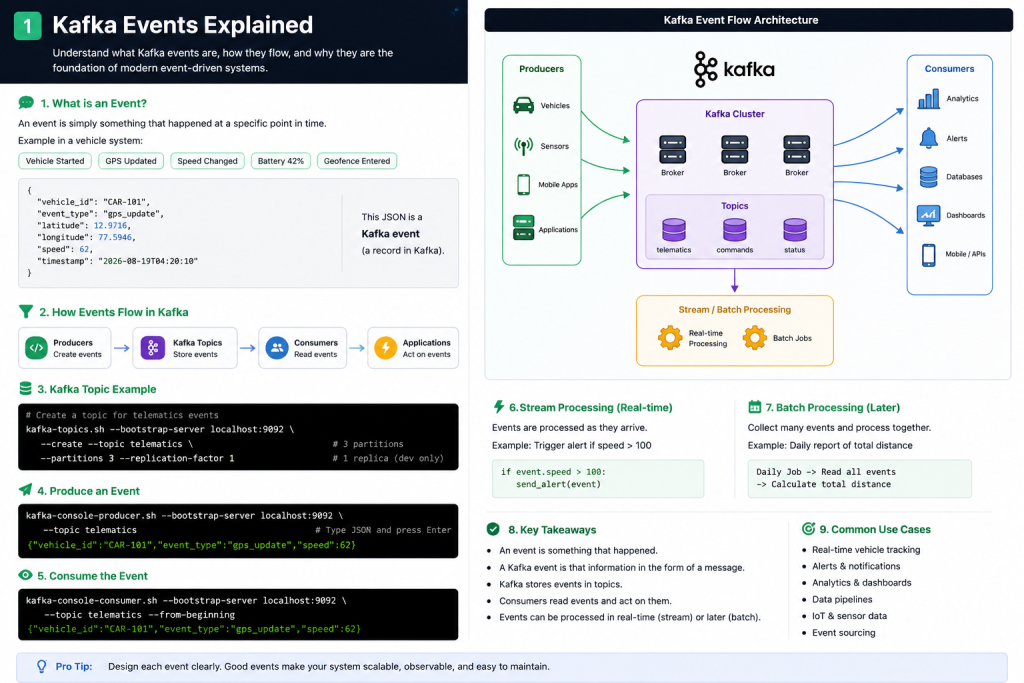This screenshot has width=1024, height=683.
Task: Click the checkmark icon beside Key Takeaways
Action: coord(493,529)
